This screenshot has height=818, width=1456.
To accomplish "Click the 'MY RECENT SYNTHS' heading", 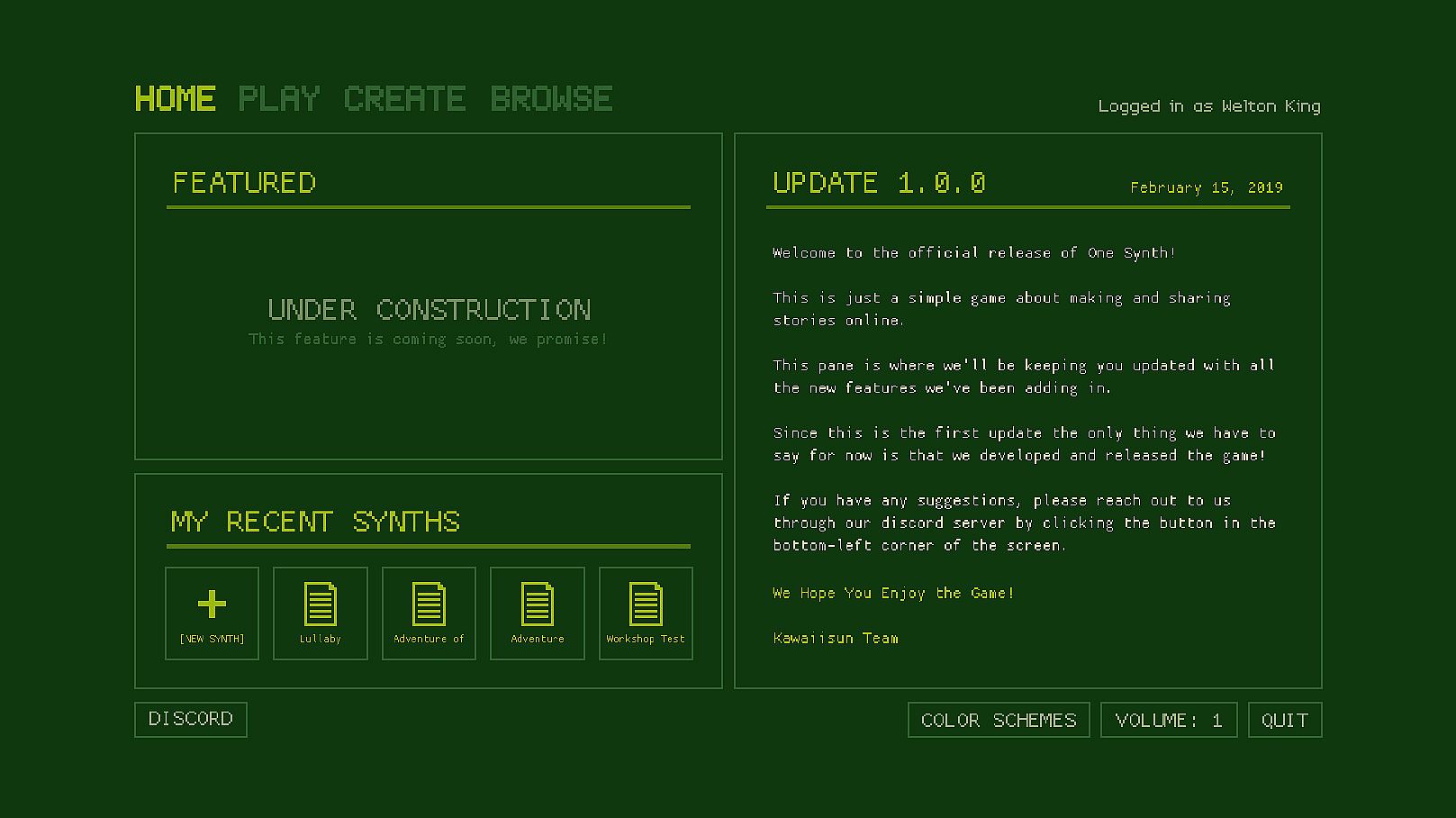I will [315, 522].
